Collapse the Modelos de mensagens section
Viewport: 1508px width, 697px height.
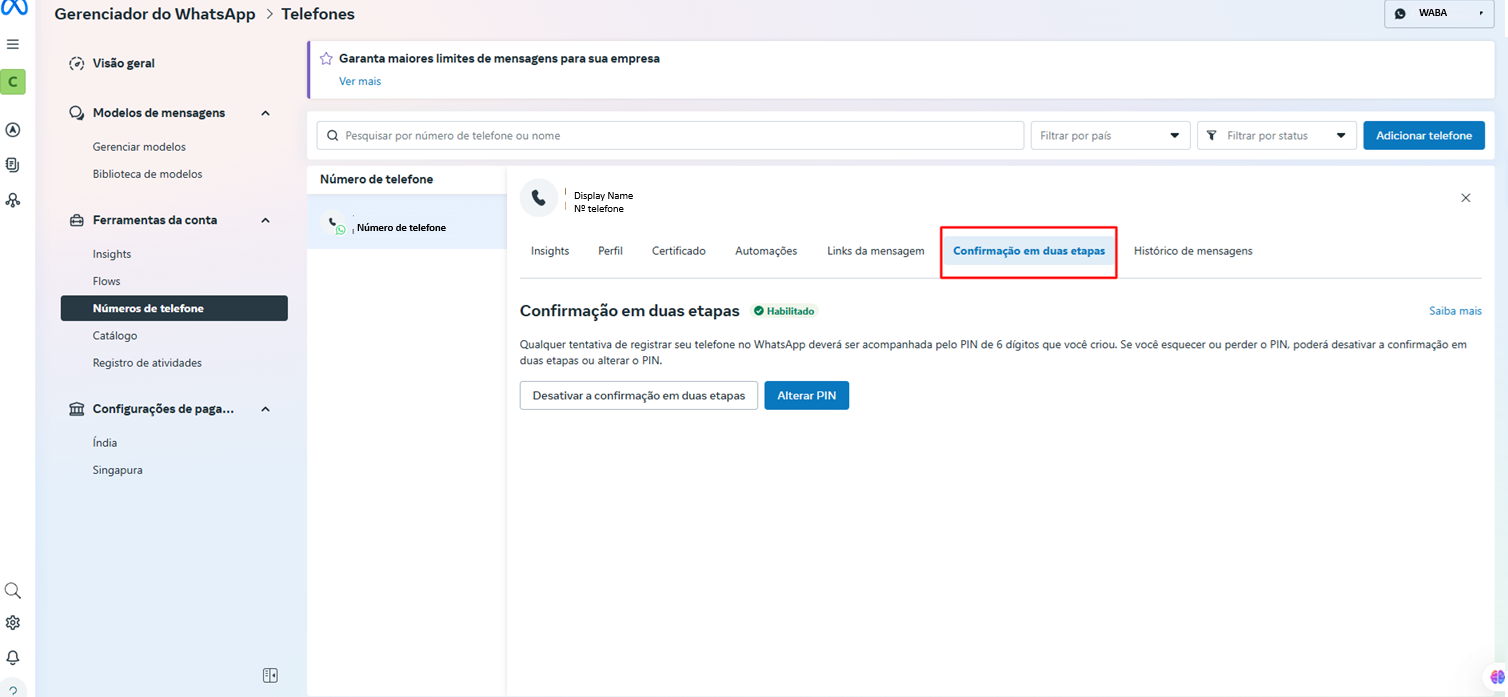[x=265, y=113]
